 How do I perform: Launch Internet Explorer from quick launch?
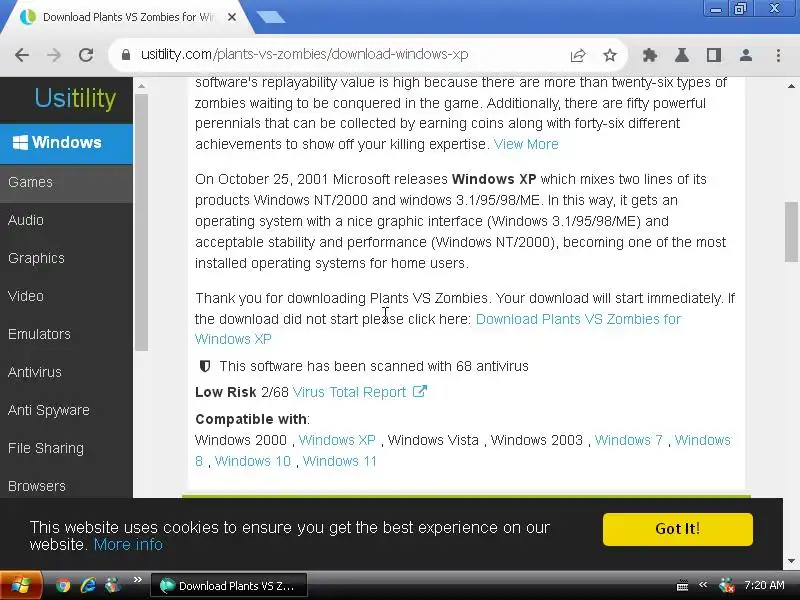[88, 585]
